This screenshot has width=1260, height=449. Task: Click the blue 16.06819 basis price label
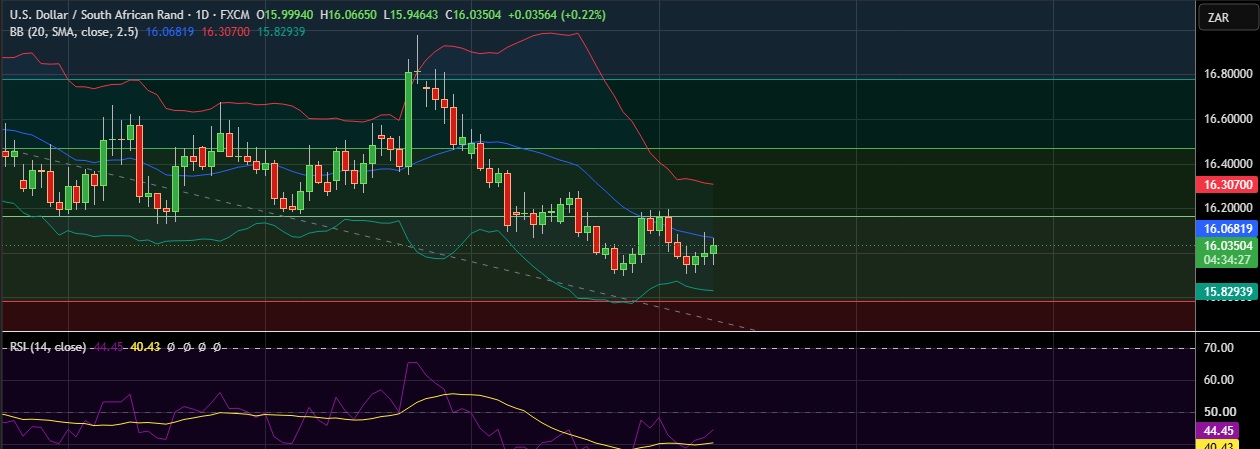tap(1225, 229)
